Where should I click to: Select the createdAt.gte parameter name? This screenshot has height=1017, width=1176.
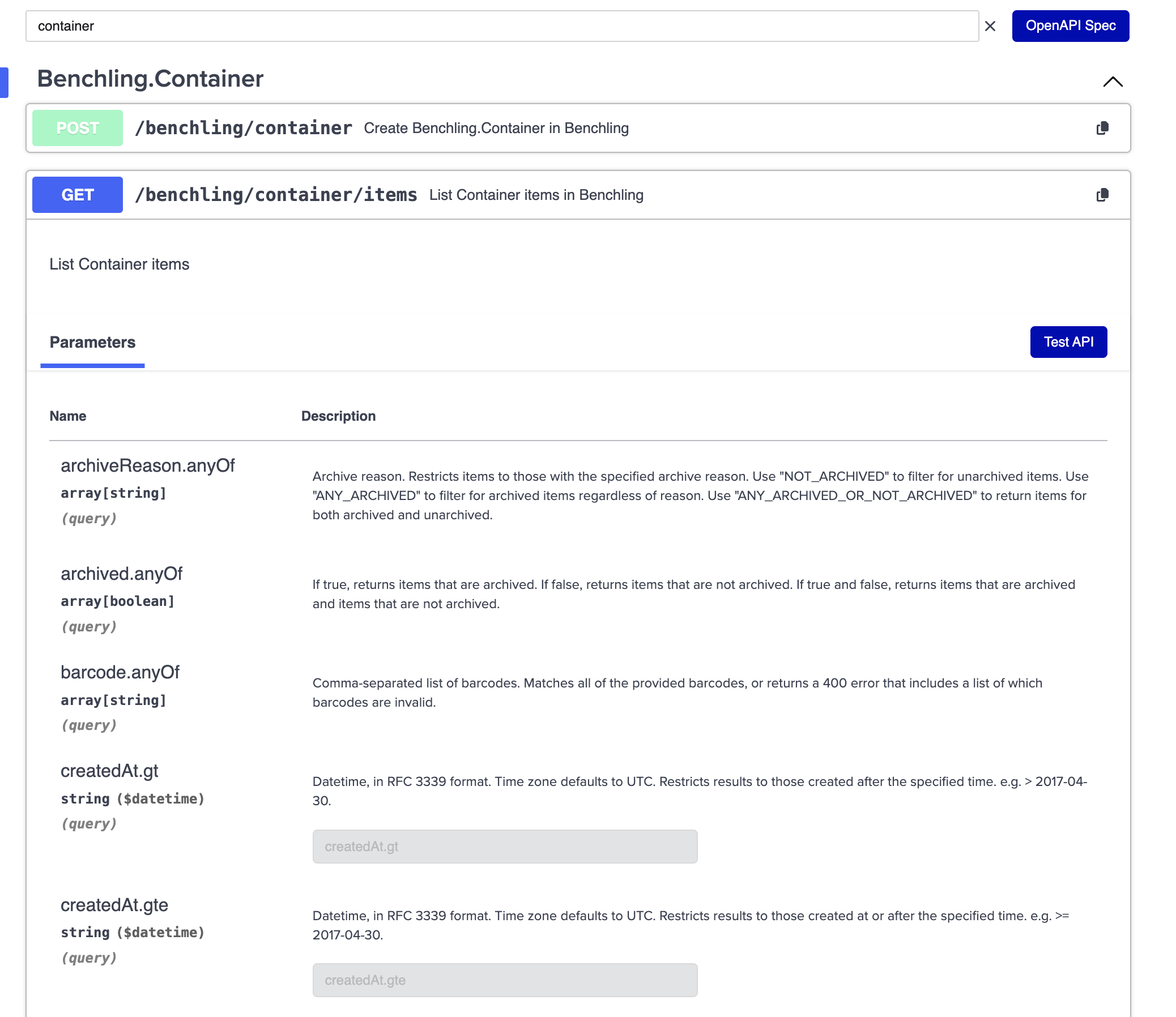pos(114,905)
